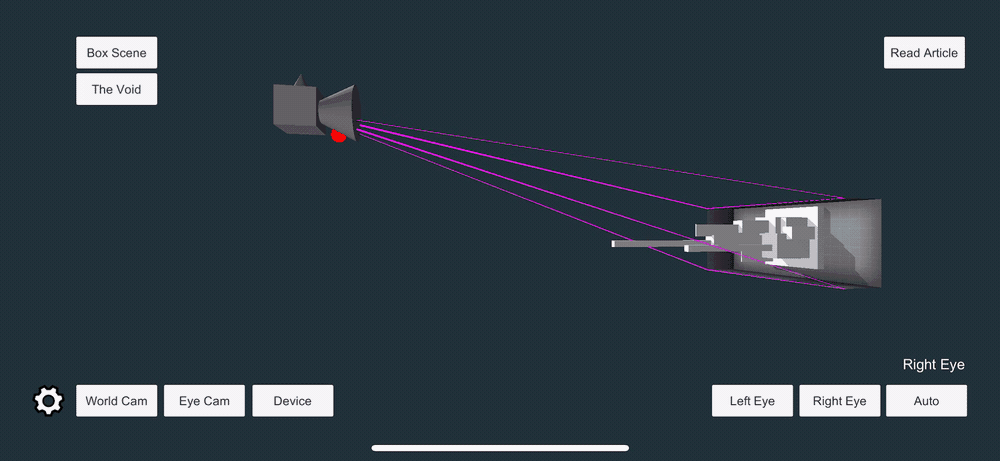Viewport: 1000px width, 461px height.
Task: Choose Left Eye tracking
Action: [x=753, y=401]
